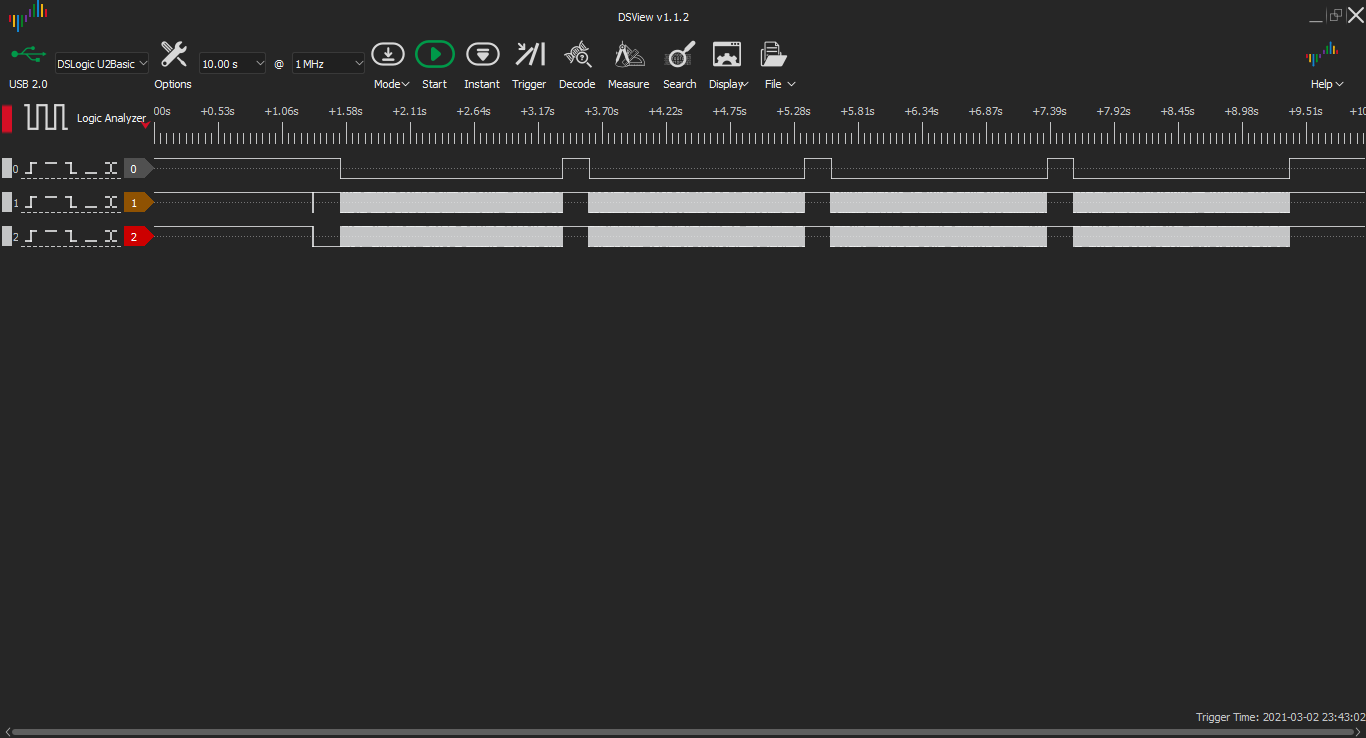Image resolution: width=1366 pixels, height=738 pixels.
Task: Expand the 10.00 s sample duration dropdown
Action: click(x=233, y=63)
